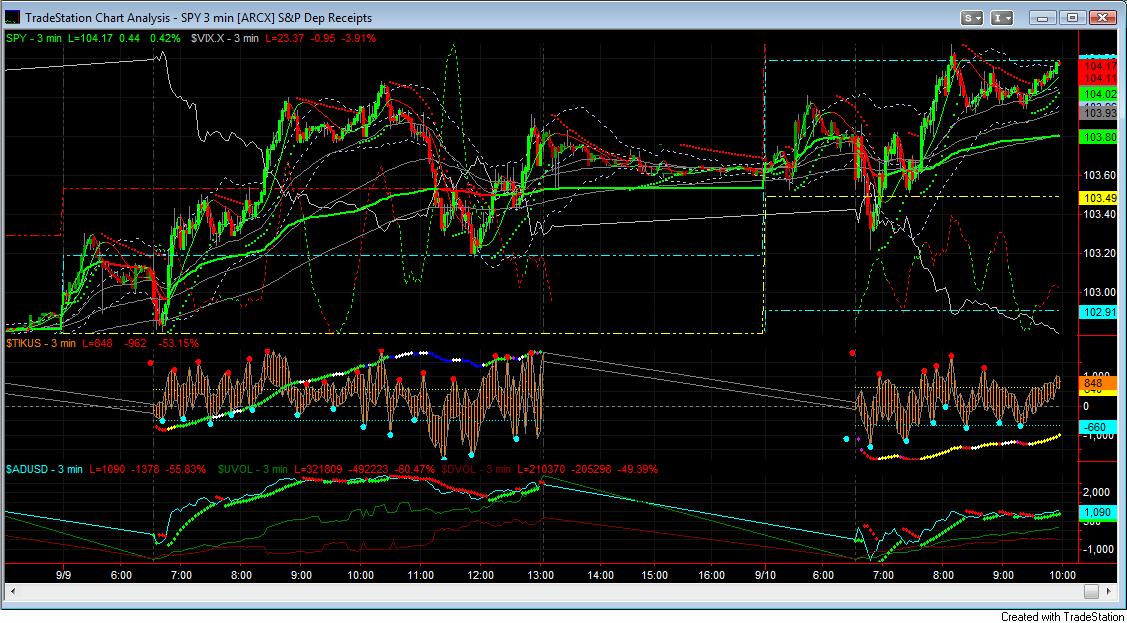1127x623 pixels.
Task: Click the 11:00 label on time axis
Action: pos(420,575)
